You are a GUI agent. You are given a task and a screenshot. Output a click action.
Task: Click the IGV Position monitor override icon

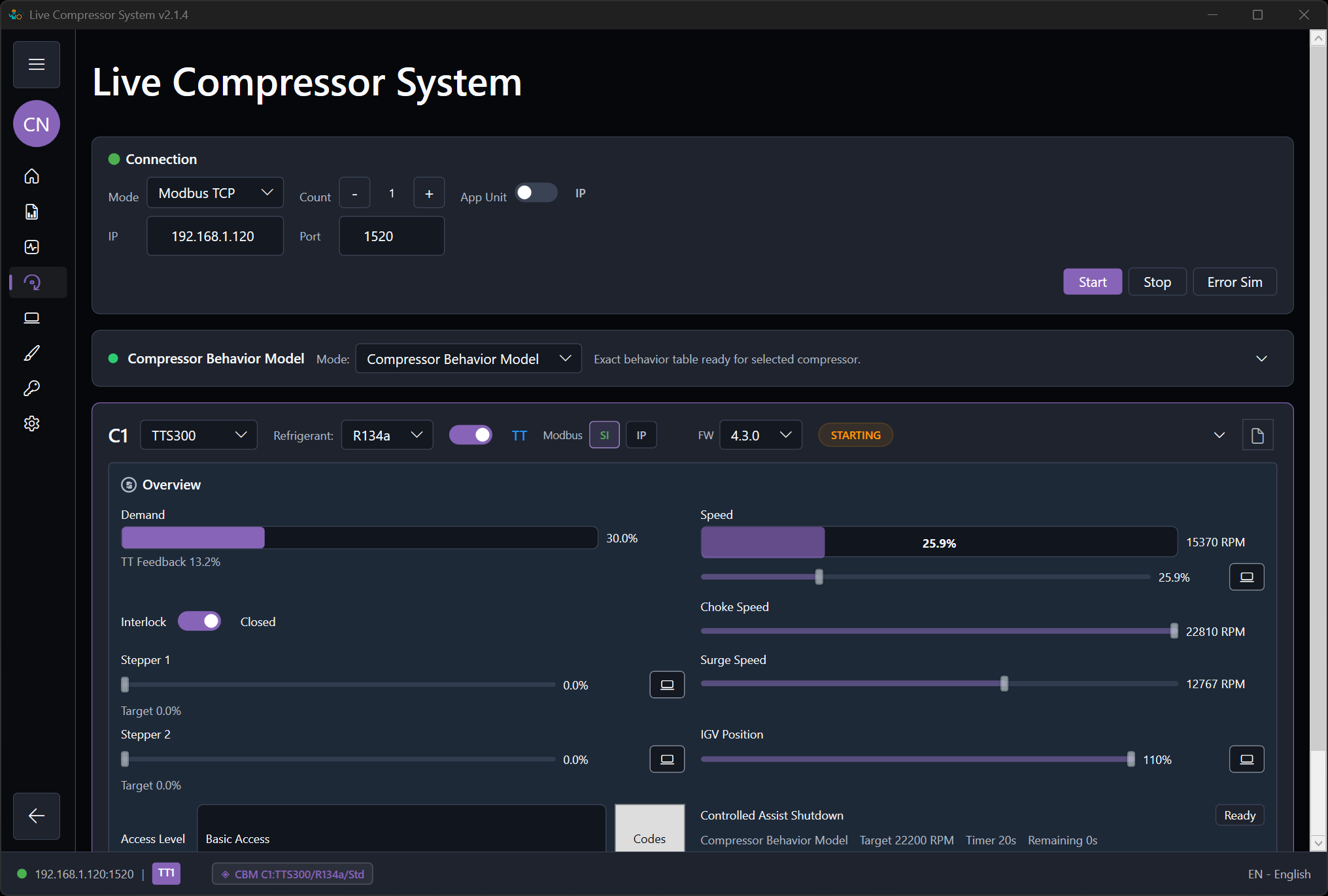coord(1246,759)
